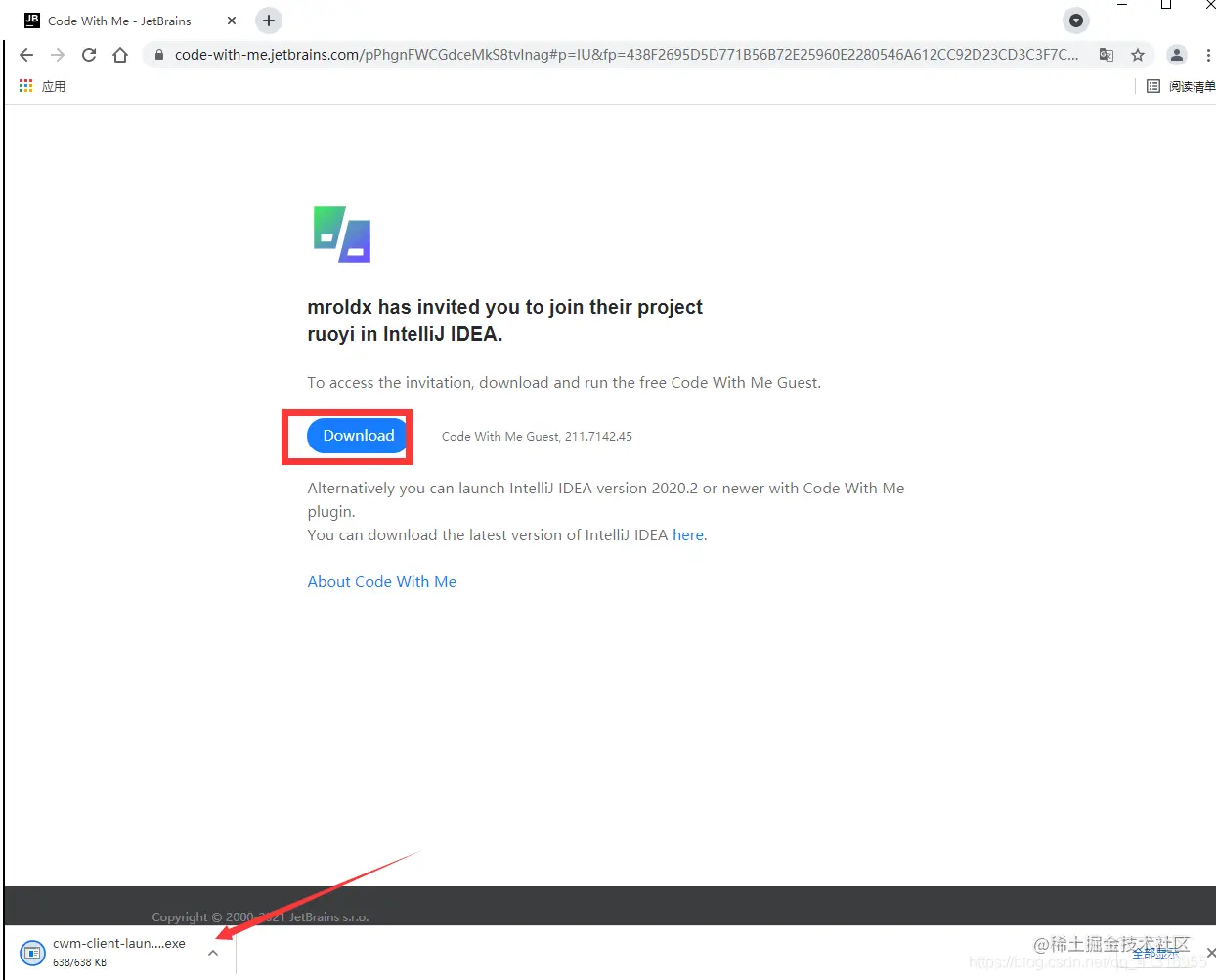This screenshot has width=1216, height=980.
Task: Click the blue Download button
Action: pos(358,436)
